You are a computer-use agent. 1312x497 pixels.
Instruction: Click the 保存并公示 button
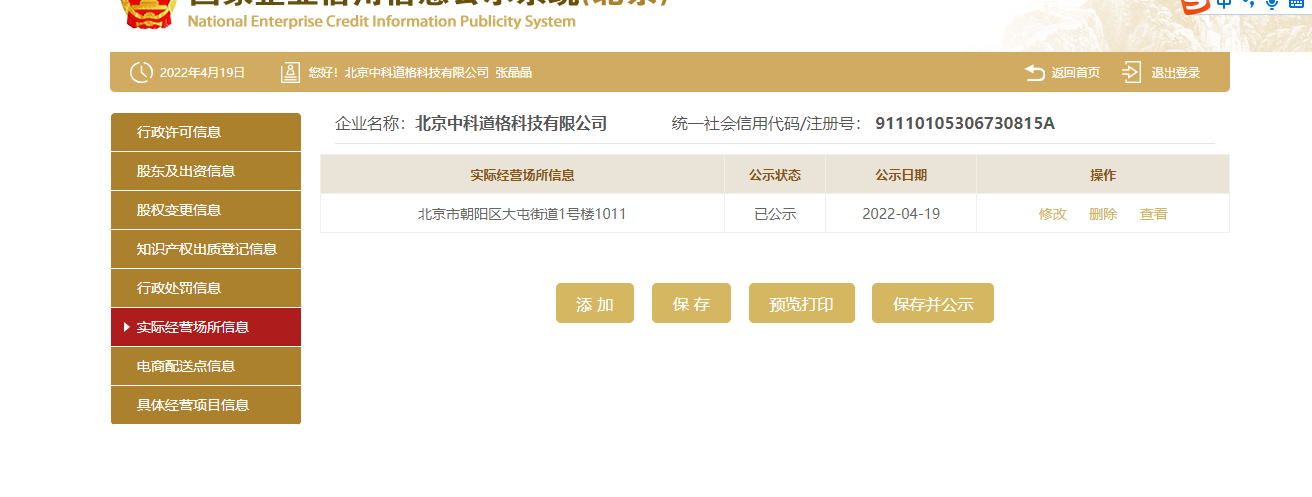coord(933,303)
